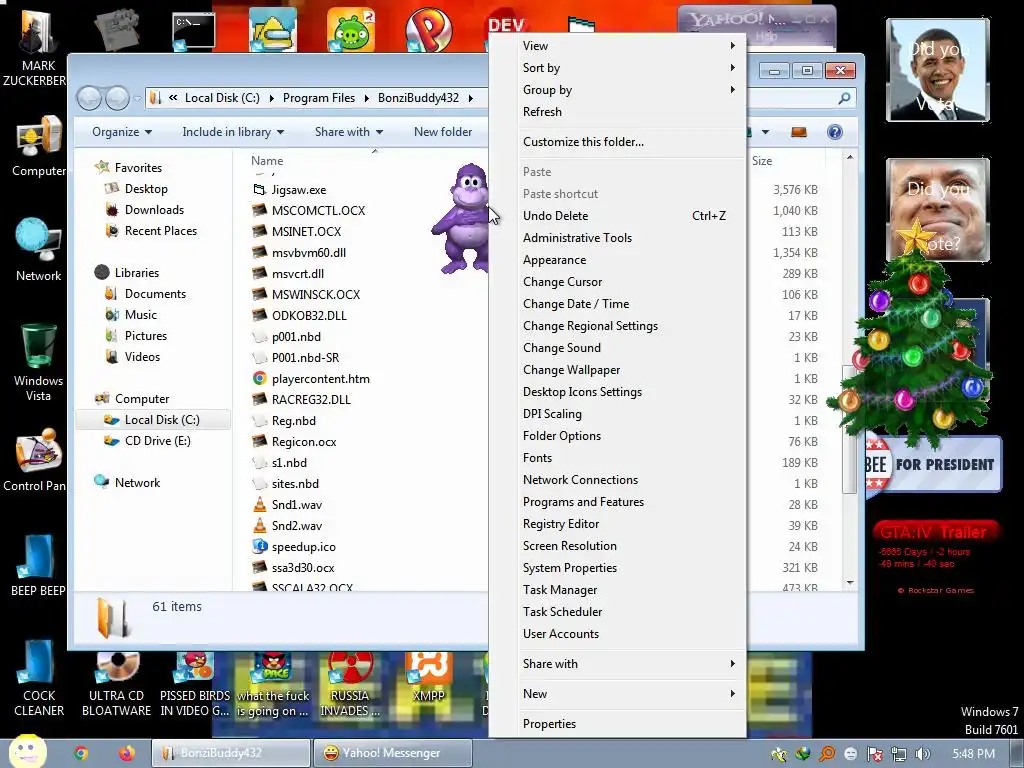Open the ULTRA CD BLOATWARE shortcut

click(x=116, y=684)
